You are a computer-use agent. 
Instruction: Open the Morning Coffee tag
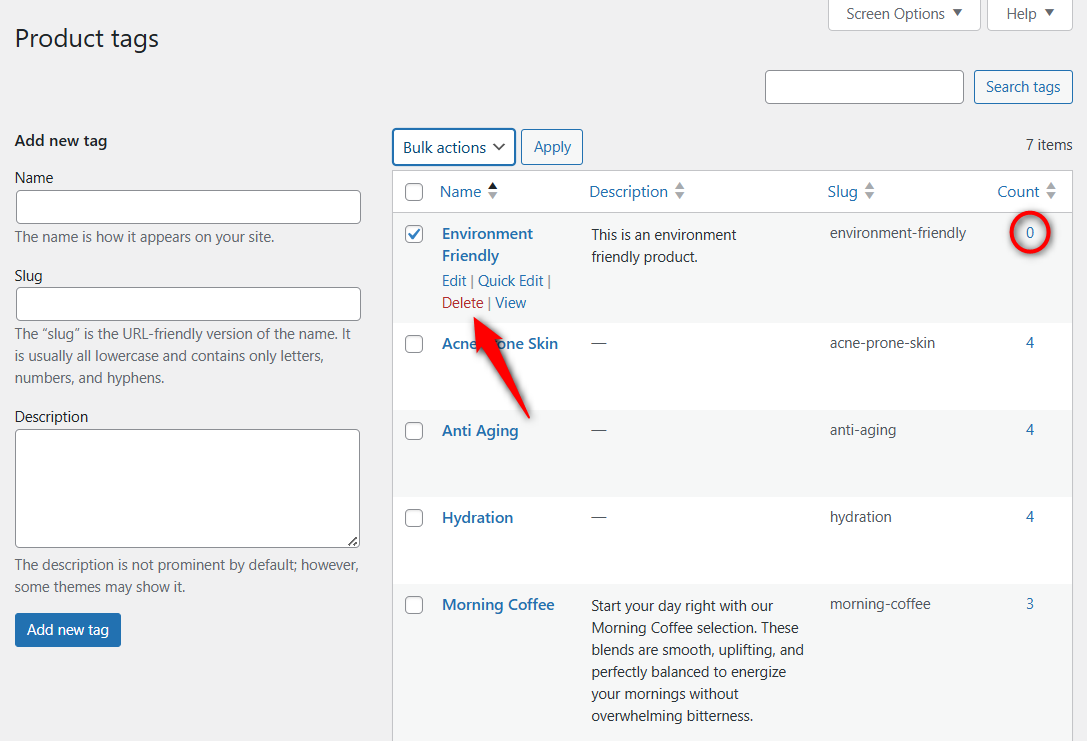tap(498, 604)
